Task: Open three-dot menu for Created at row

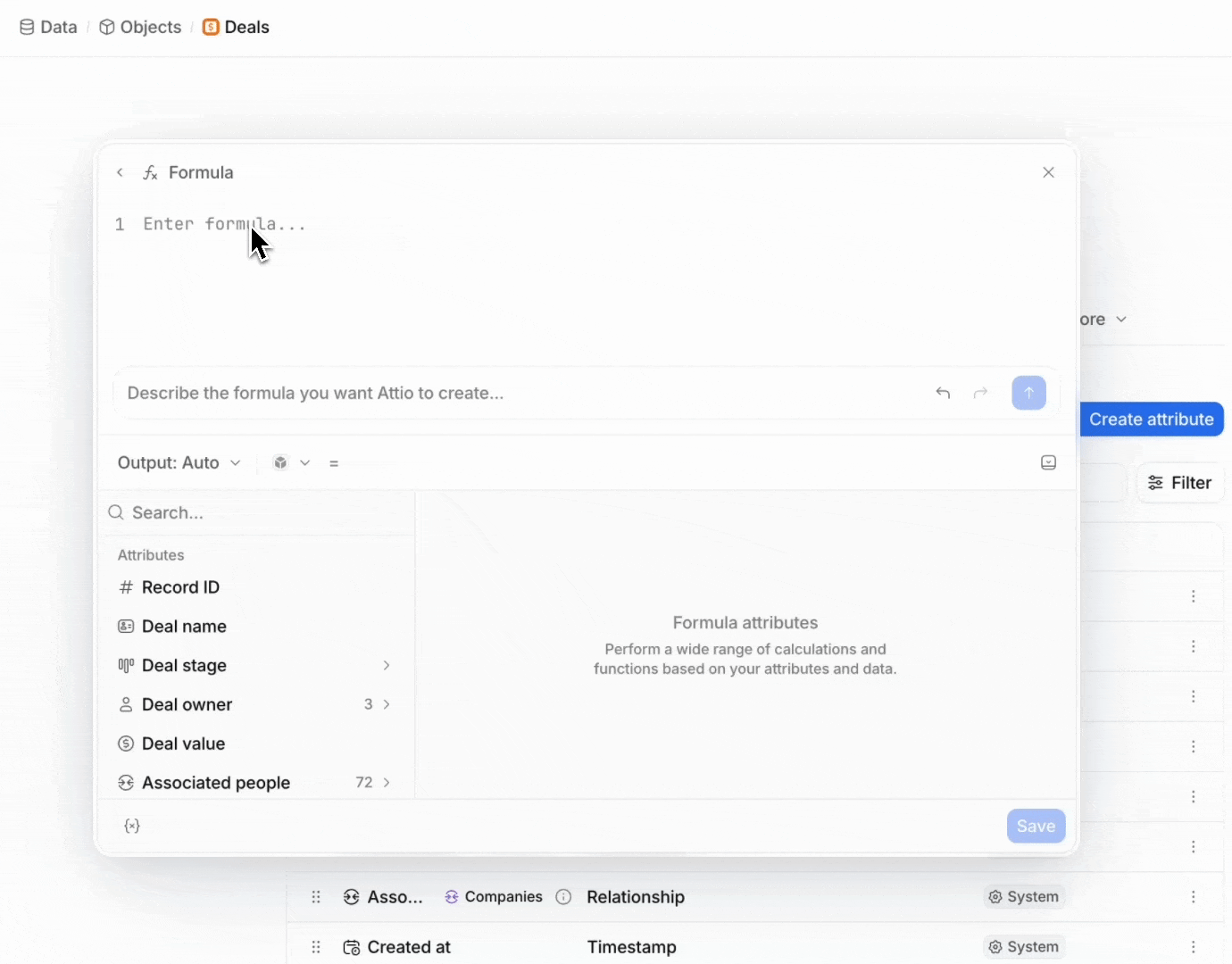Action: (x=1194, y=947)
